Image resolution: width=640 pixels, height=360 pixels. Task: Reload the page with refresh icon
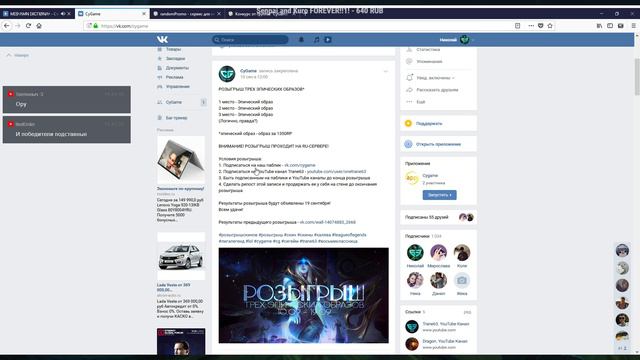pos(28,26)
